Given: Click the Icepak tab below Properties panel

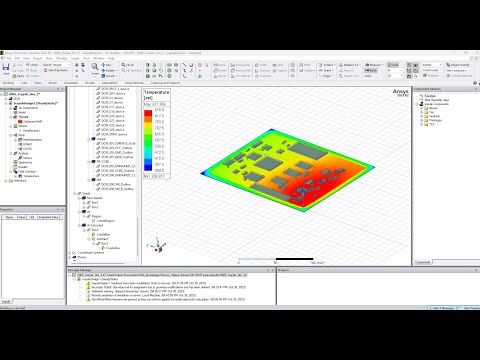Looking at the screenshot, I should [6, 301].
